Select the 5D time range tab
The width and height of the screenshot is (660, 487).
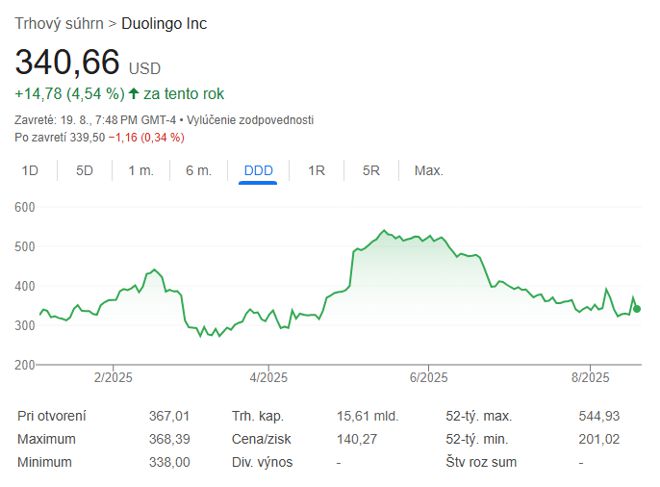point(85,170)
